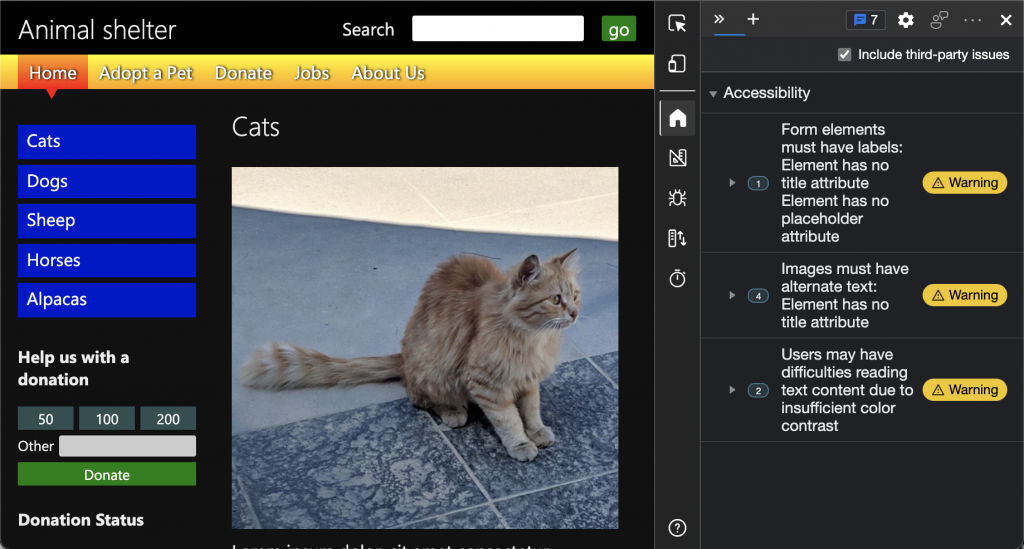Click the Cats page heading

[x=256, y=127]
